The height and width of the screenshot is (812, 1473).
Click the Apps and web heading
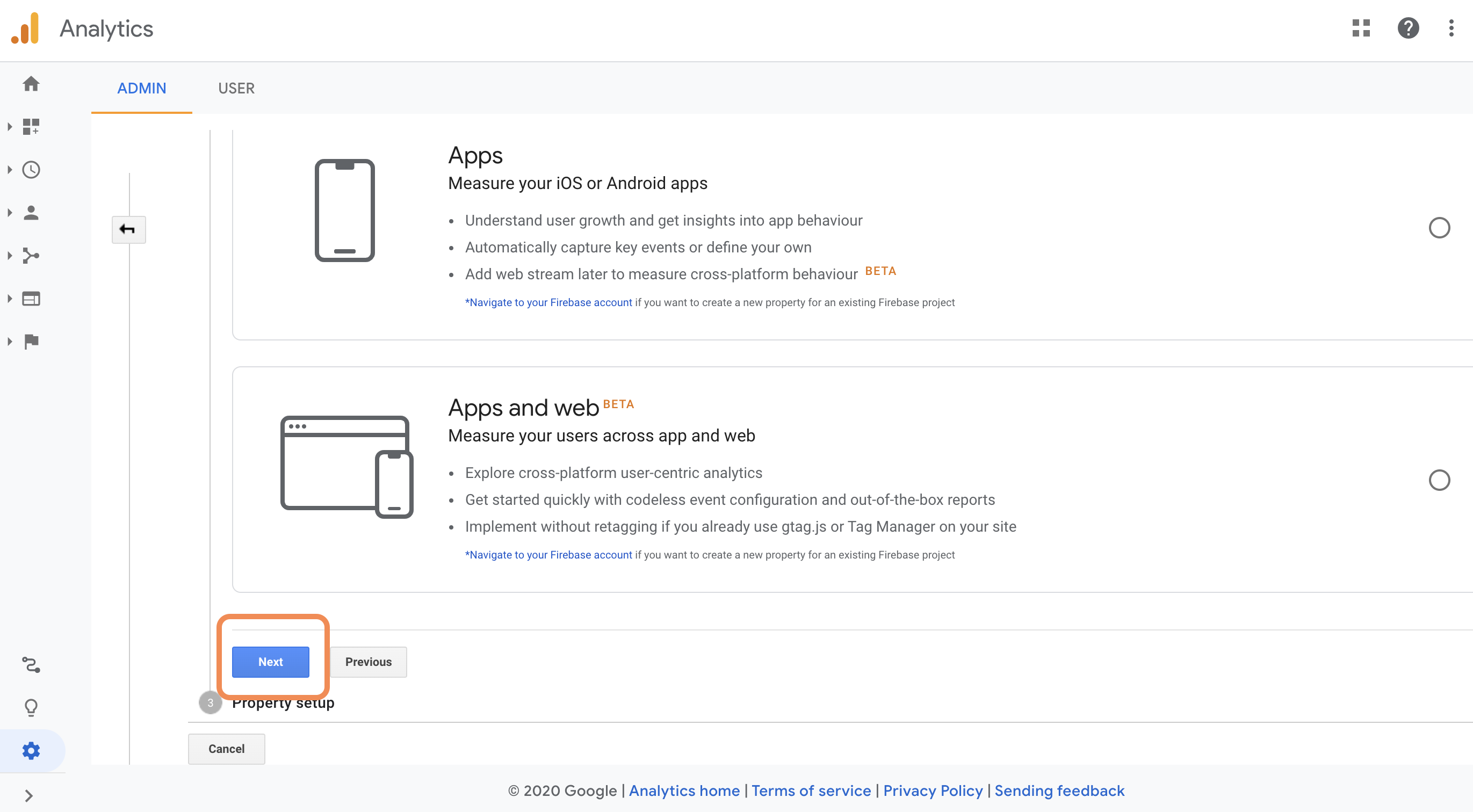523,408
